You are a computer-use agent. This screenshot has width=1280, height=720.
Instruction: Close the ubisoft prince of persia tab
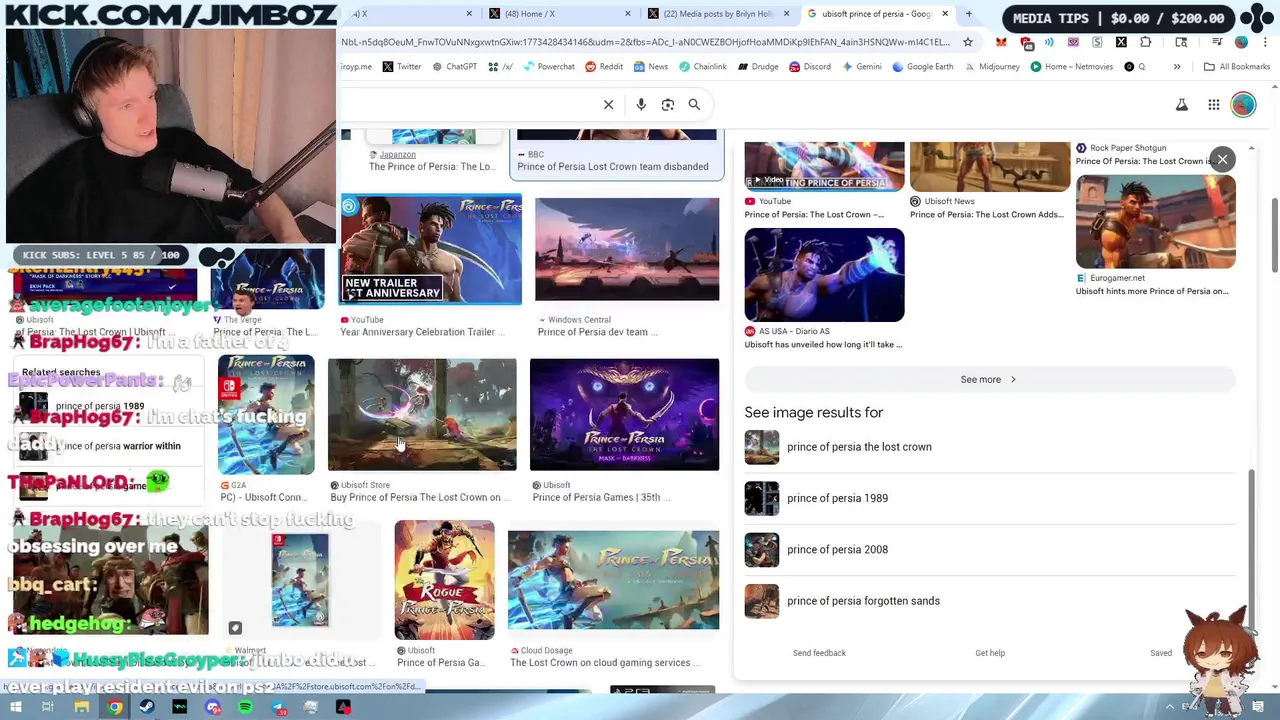pyautogui.click(x=945, y=14)
